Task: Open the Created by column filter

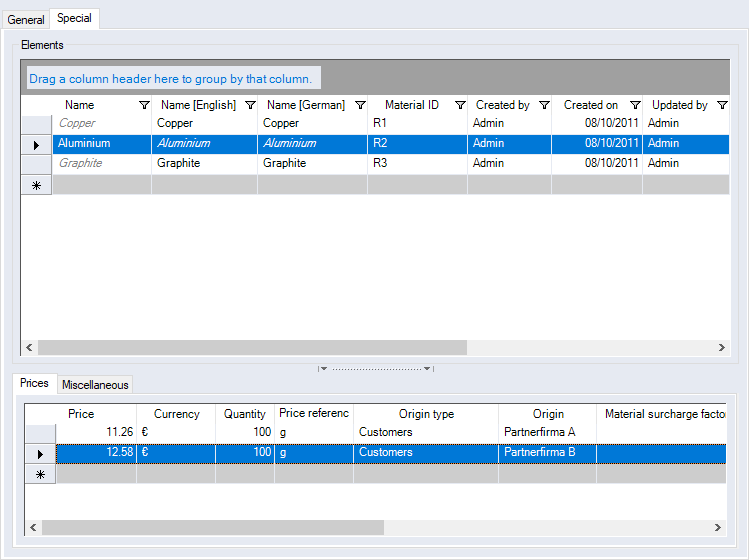Action: pos(543,105)
